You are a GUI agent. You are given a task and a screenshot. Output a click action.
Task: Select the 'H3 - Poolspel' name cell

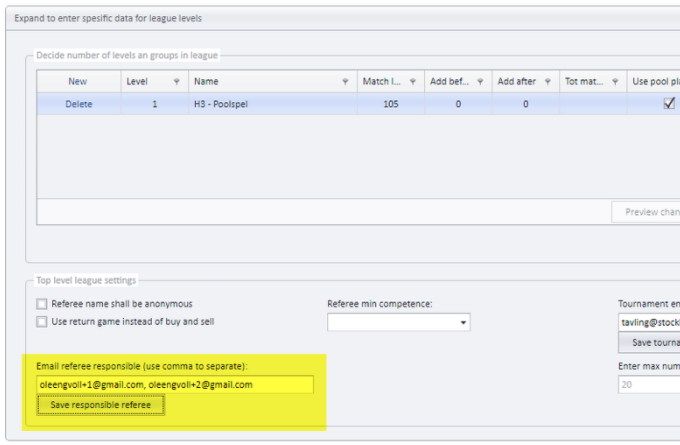273,104
